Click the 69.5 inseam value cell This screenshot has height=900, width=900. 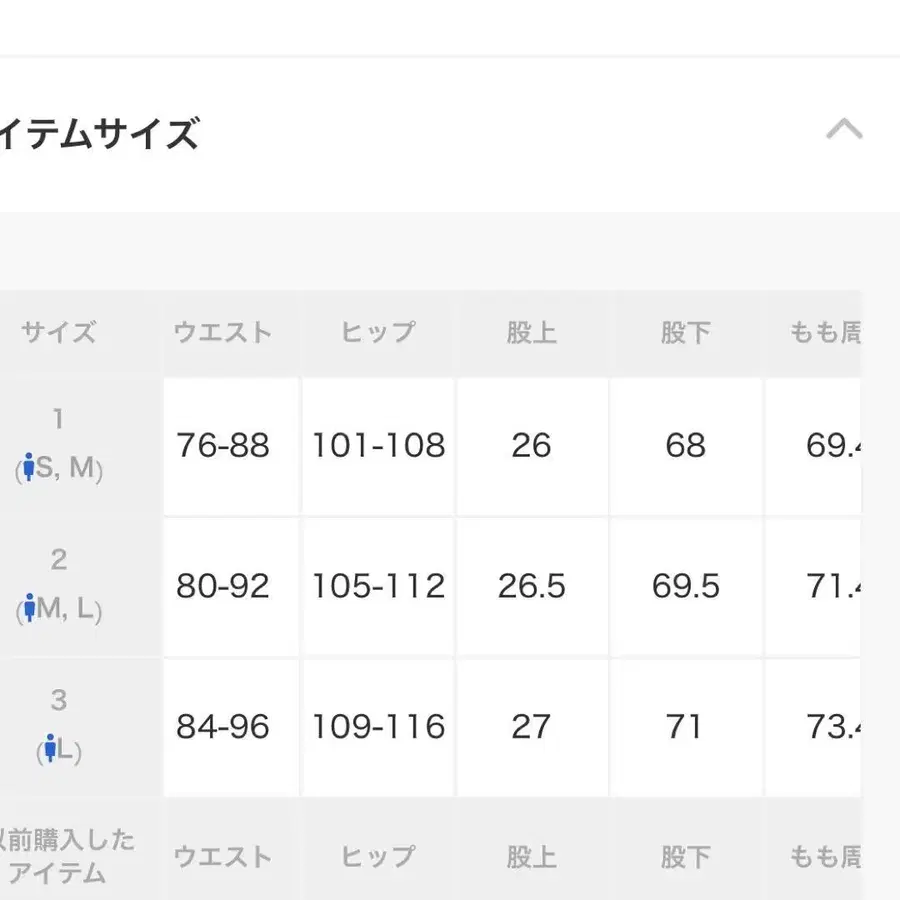[x=685, y=587]
